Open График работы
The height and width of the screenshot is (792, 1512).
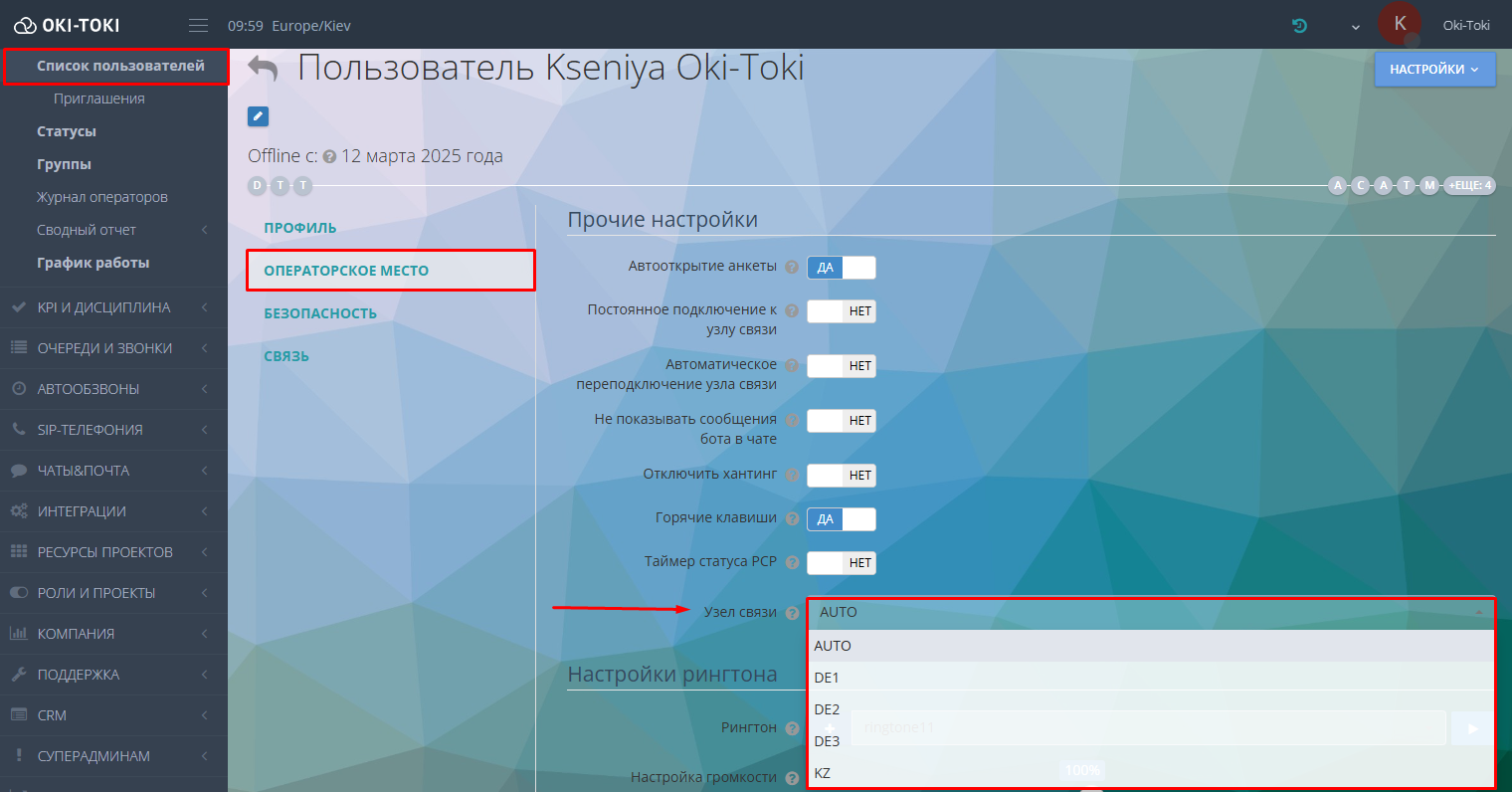[x=94, y=263]
